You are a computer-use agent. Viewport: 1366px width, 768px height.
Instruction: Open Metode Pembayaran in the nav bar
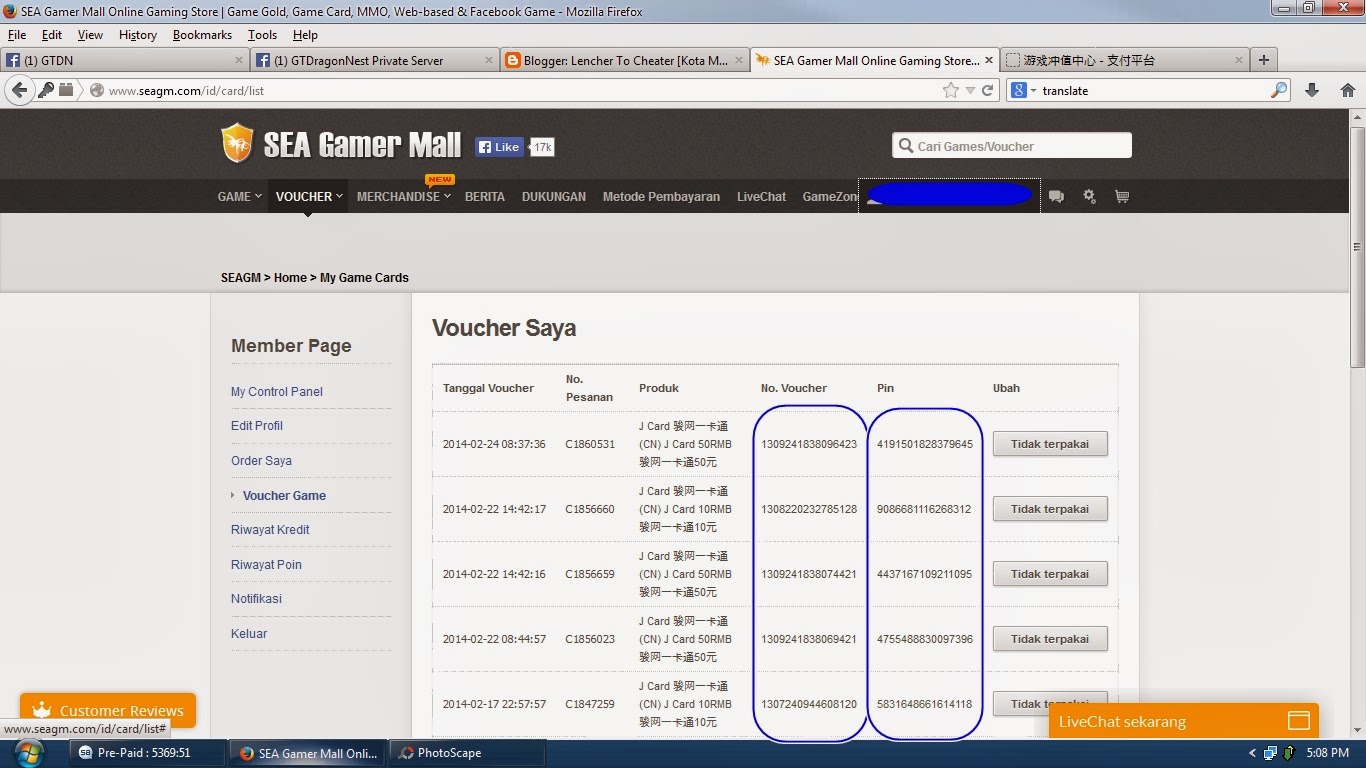[x=661, y=197]
